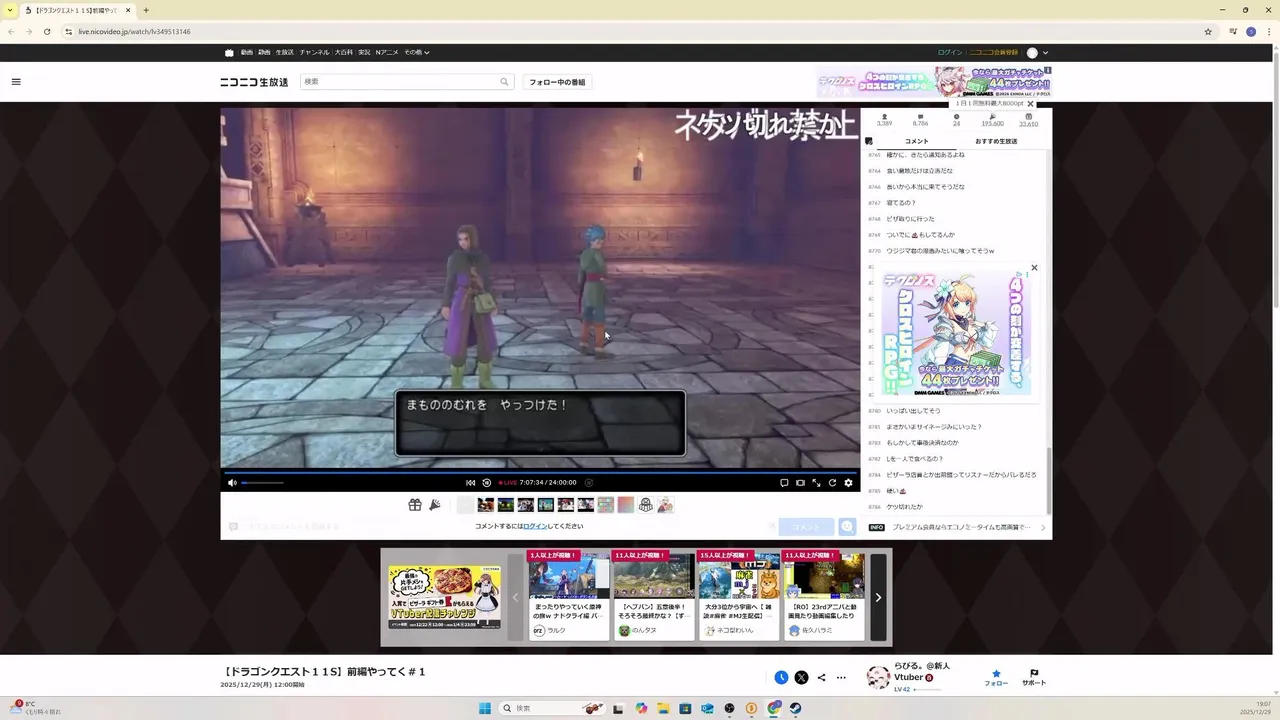The width and height of the screenshot is (1280, 720).
Task: Toggle comment display icon in player
Action: pyautogui.click(x=784, y=483)
